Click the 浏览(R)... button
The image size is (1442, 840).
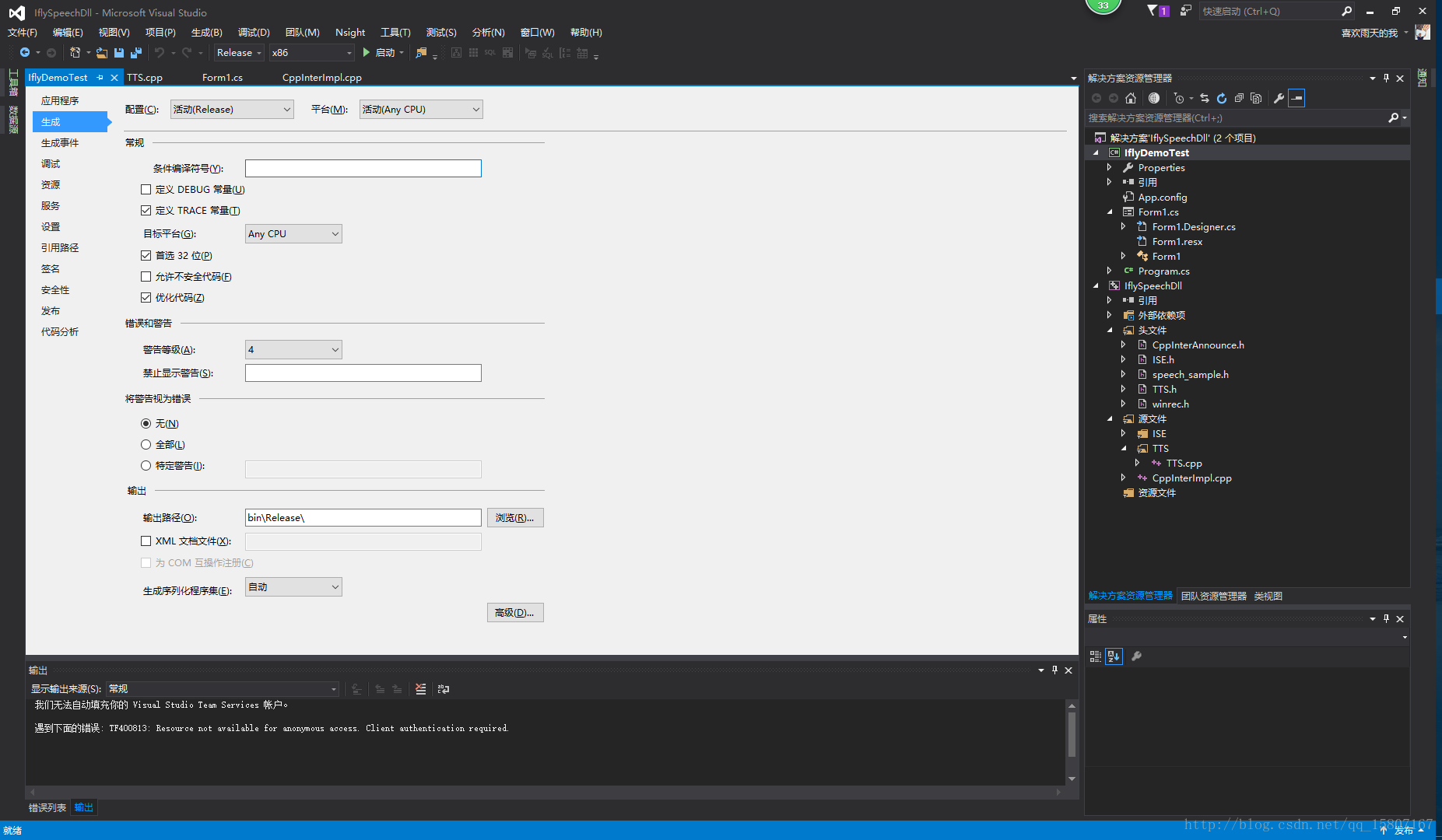(x=515, y=518)
